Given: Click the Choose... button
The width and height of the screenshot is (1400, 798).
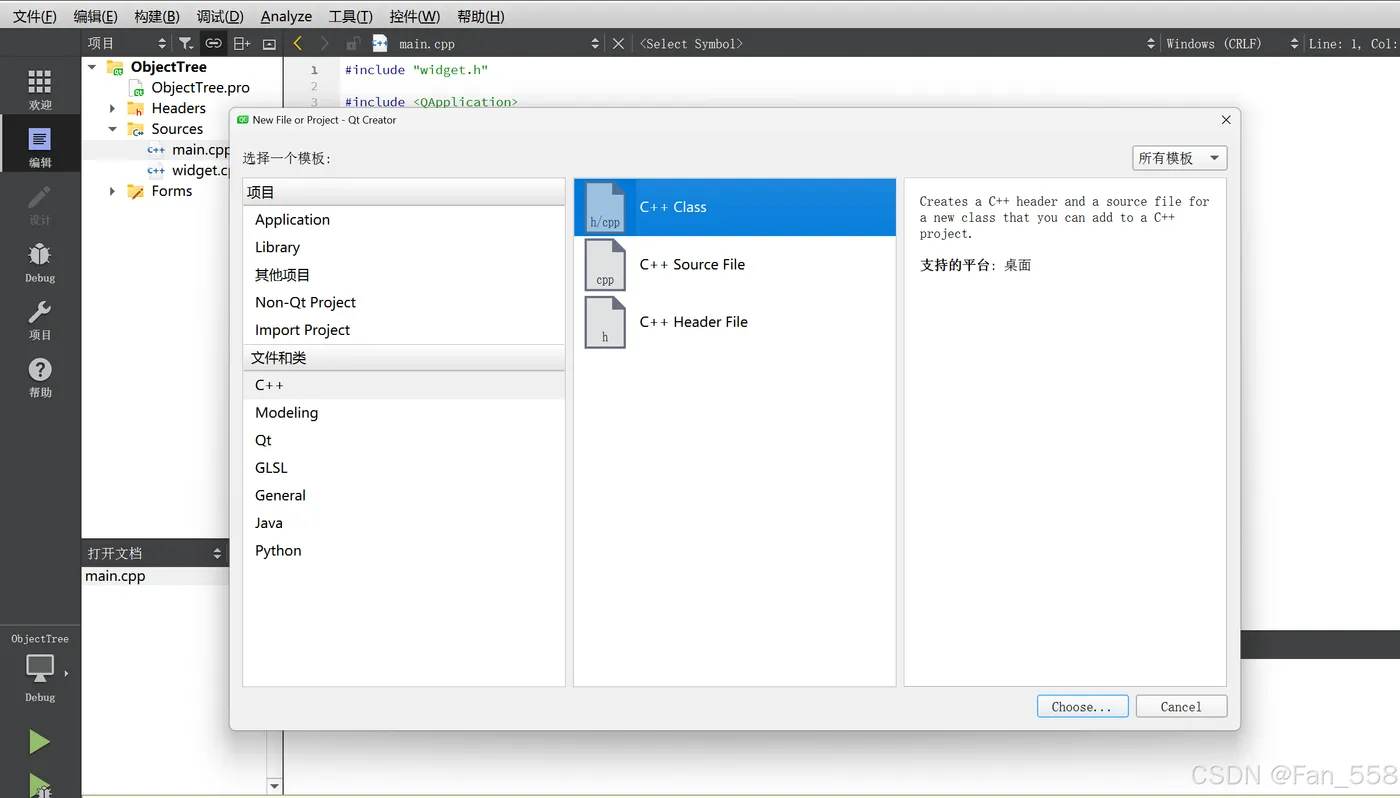Looking at the screenshot, I should [x=1082, y=707].
